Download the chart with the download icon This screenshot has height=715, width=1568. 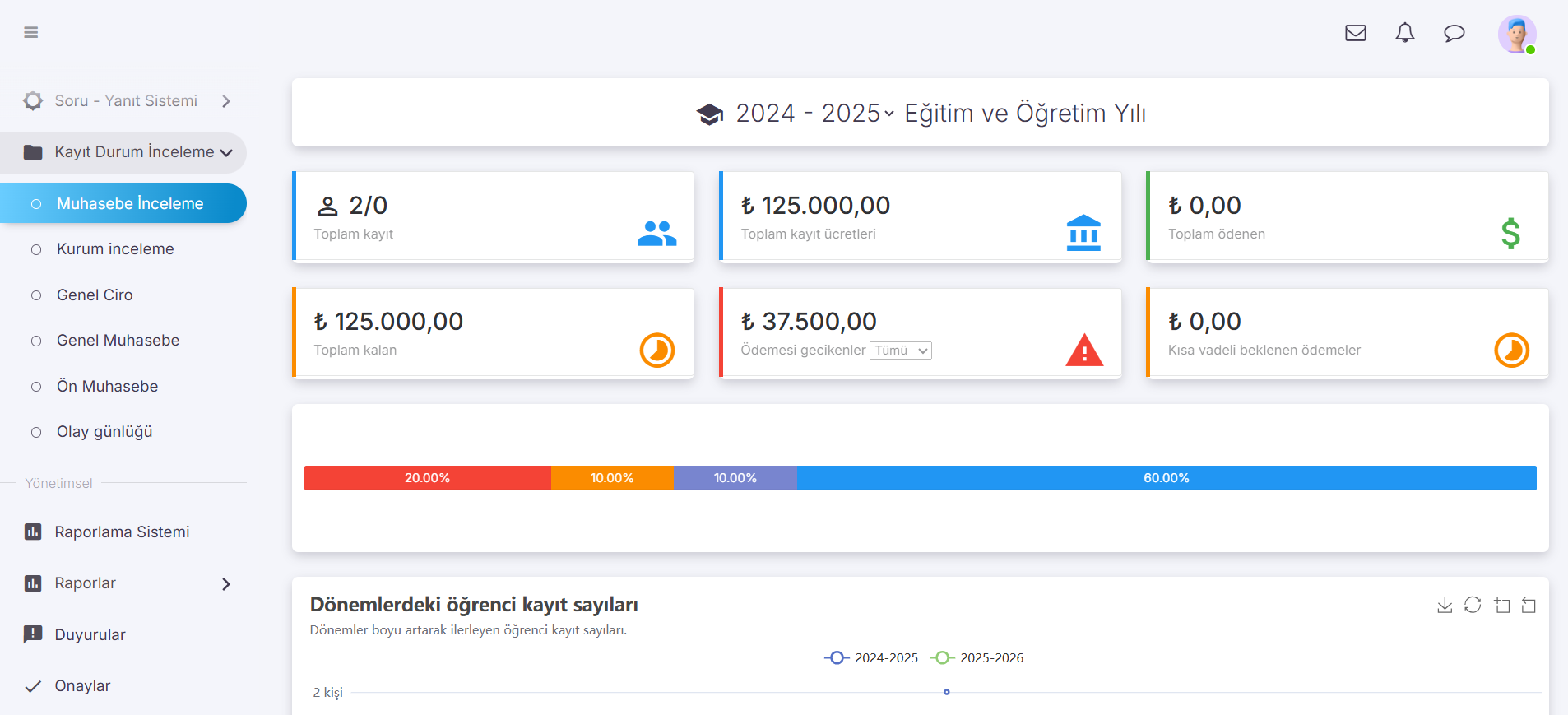pos(1445,606)
